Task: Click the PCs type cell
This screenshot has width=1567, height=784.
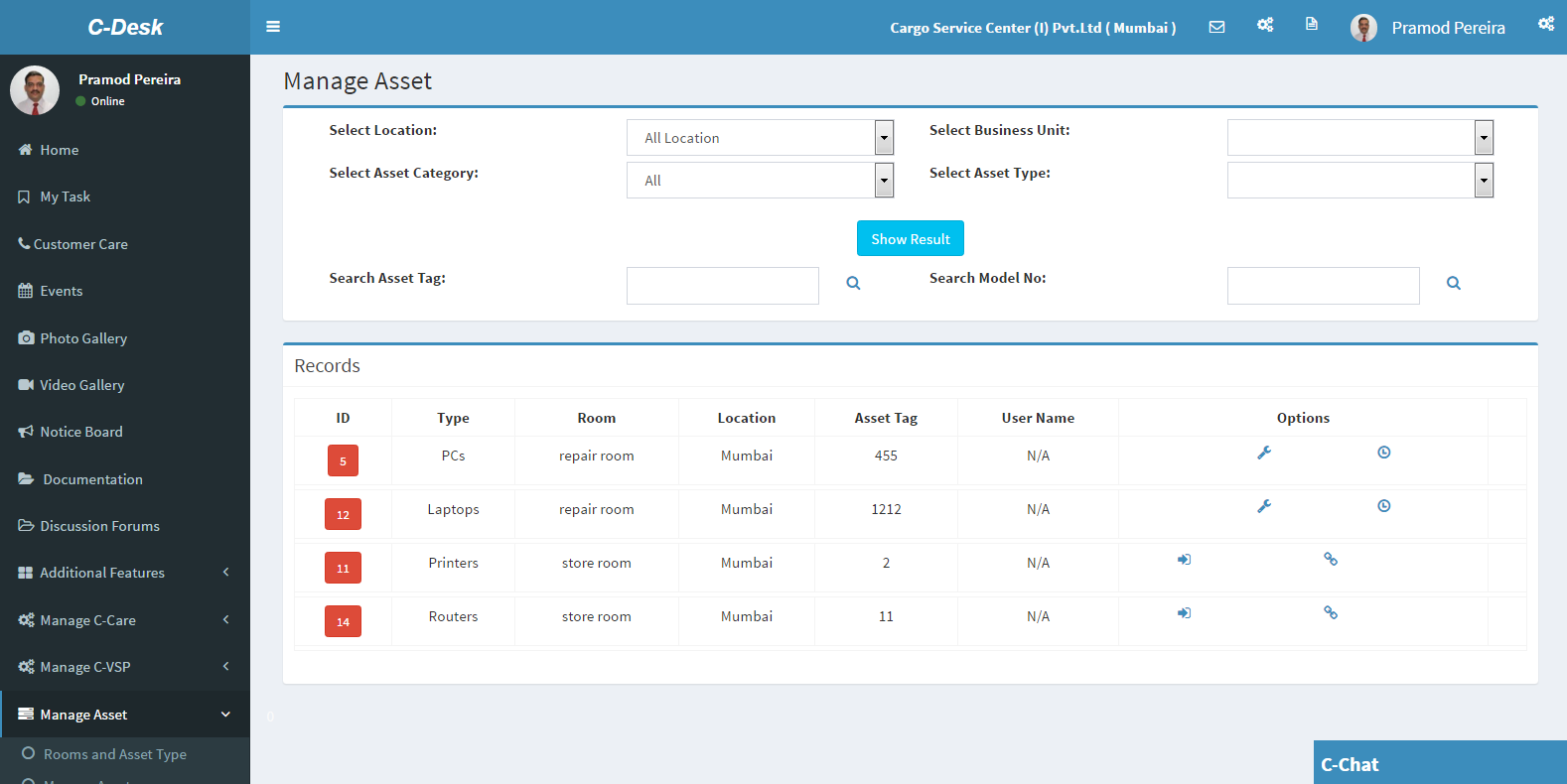Action: [453, 456]
